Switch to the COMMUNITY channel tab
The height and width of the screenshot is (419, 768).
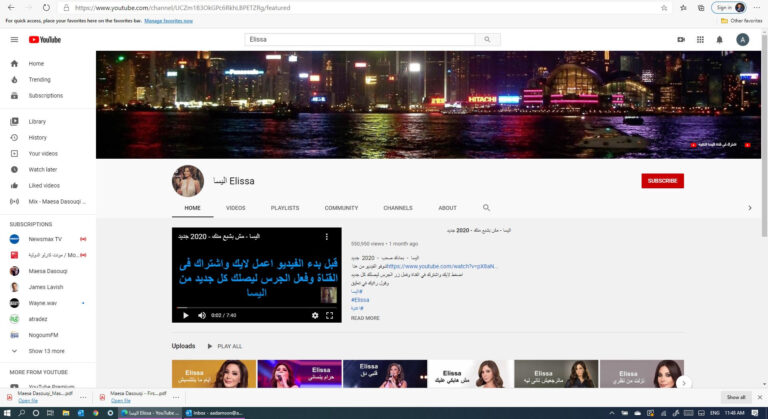point(341,208)
